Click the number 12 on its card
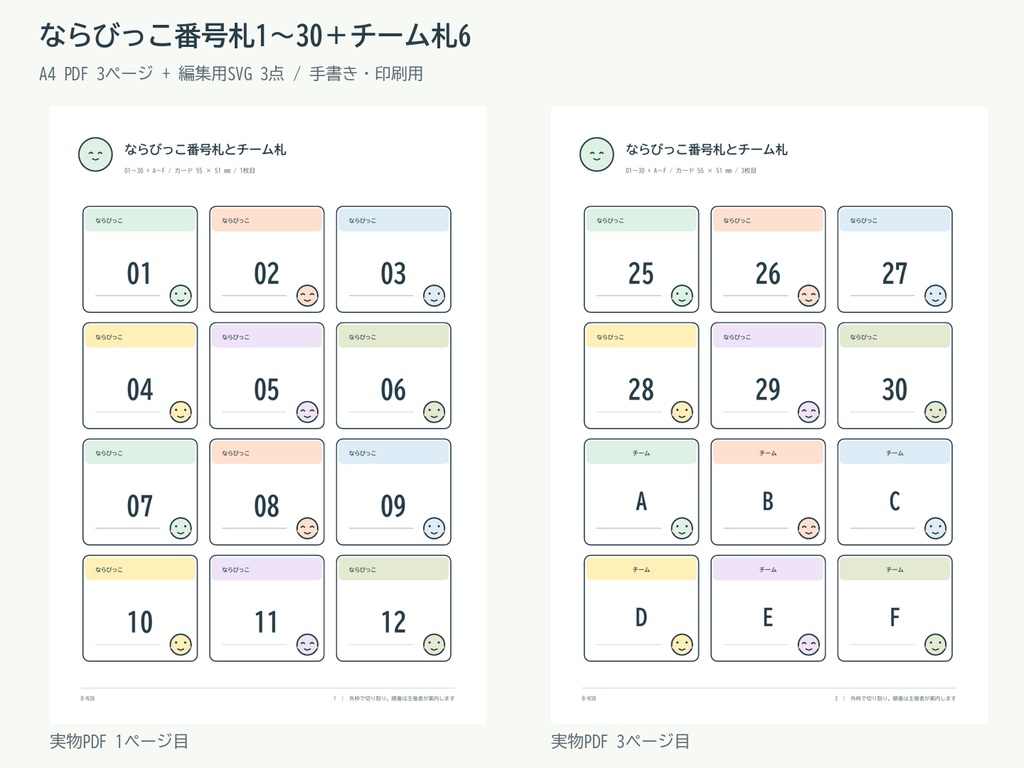Viewport: 1024px width, 768px height. pyautogui.click(x=393, y=622)
